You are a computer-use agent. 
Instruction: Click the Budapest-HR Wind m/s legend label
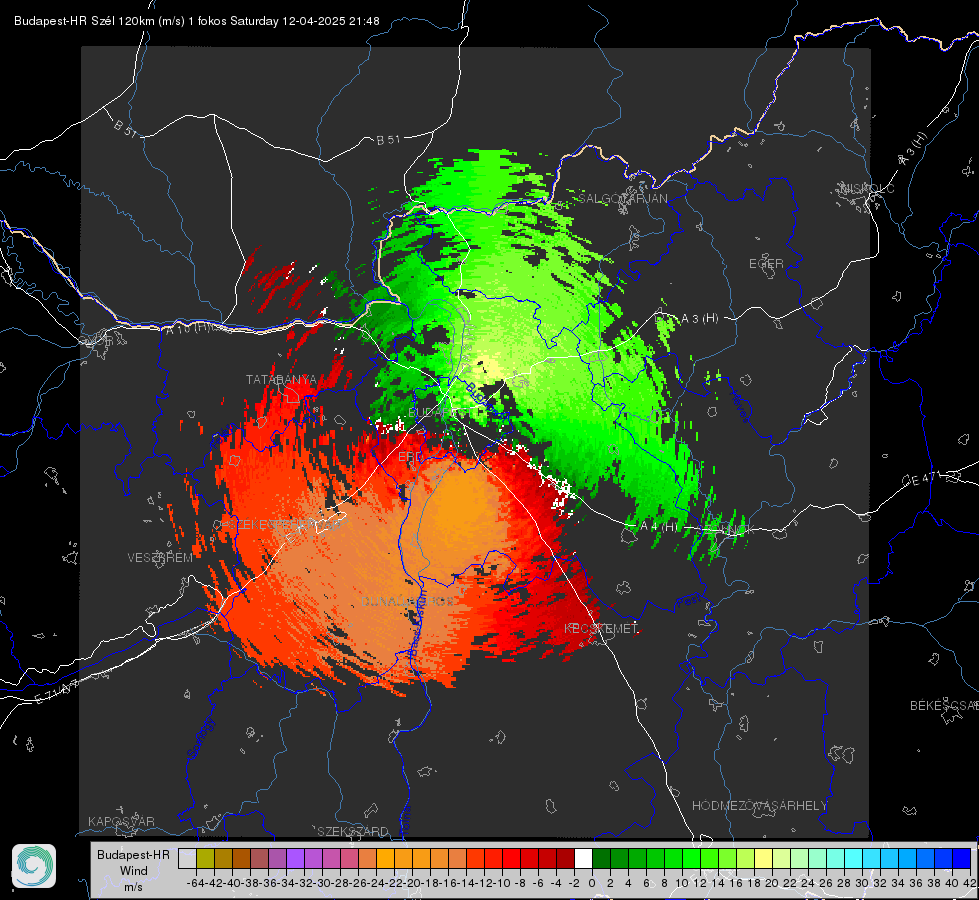pyautogui.click(x=133, y=871)
